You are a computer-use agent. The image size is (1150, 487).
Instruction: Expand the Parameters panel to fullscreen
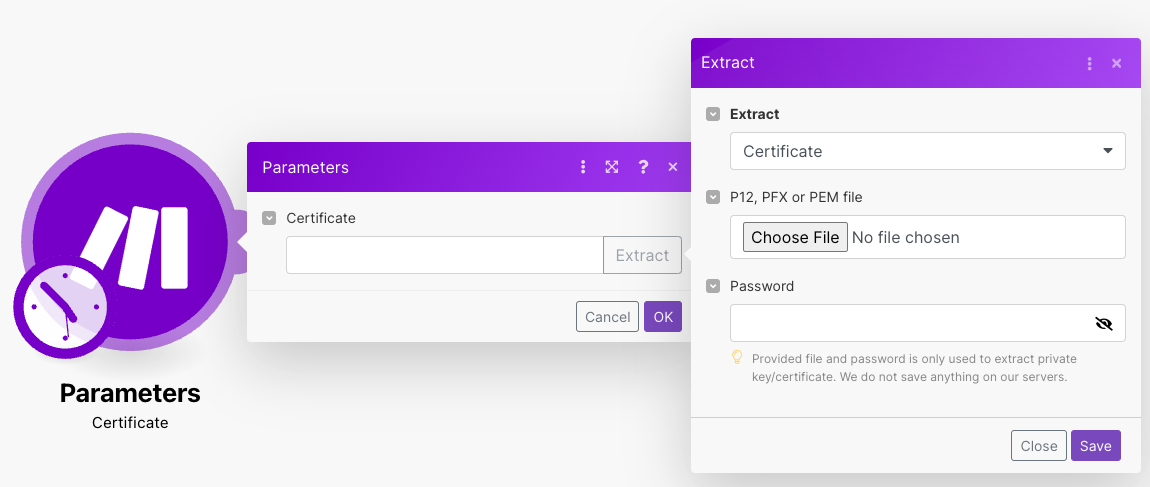pyautogui.click(x=612, y=167)
